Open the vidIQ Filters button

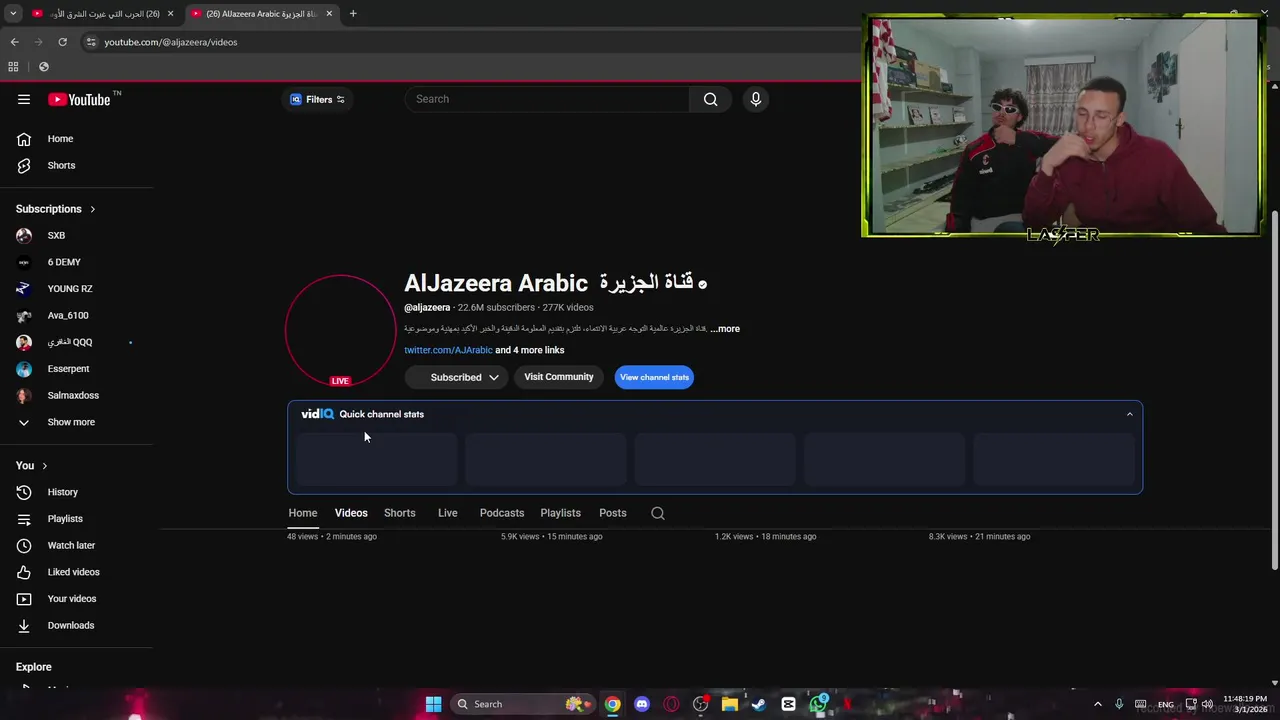click(x=317, y=99)
